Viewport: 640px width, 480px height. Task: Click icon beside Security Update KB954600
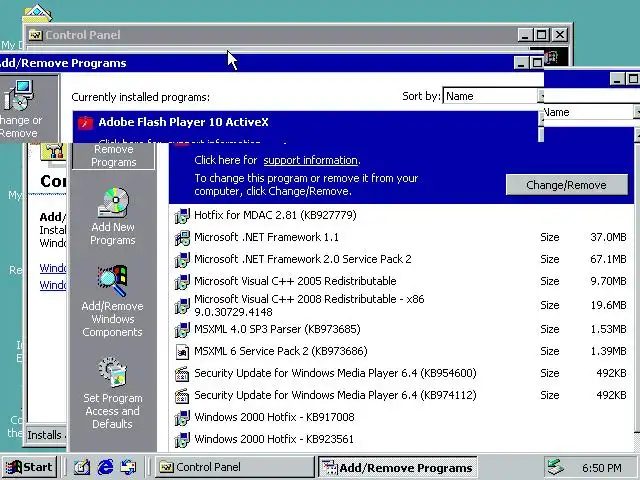(x=182, y=374)
